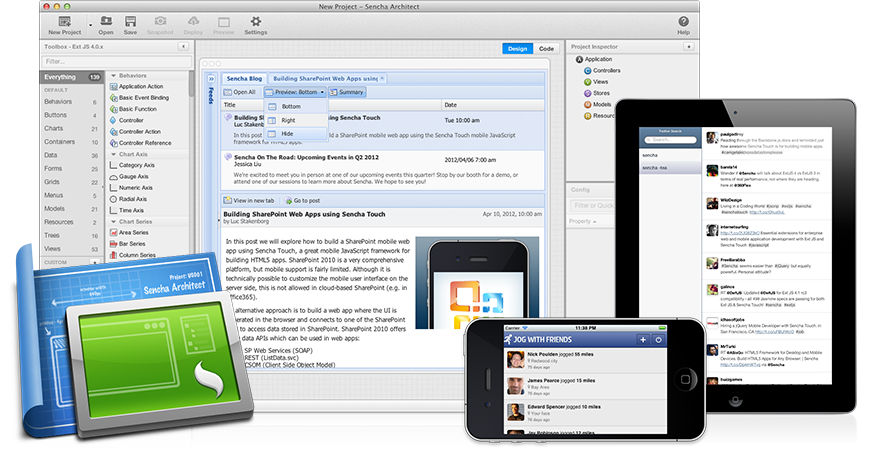Collapse the Chart Axis group

[113, 154]
